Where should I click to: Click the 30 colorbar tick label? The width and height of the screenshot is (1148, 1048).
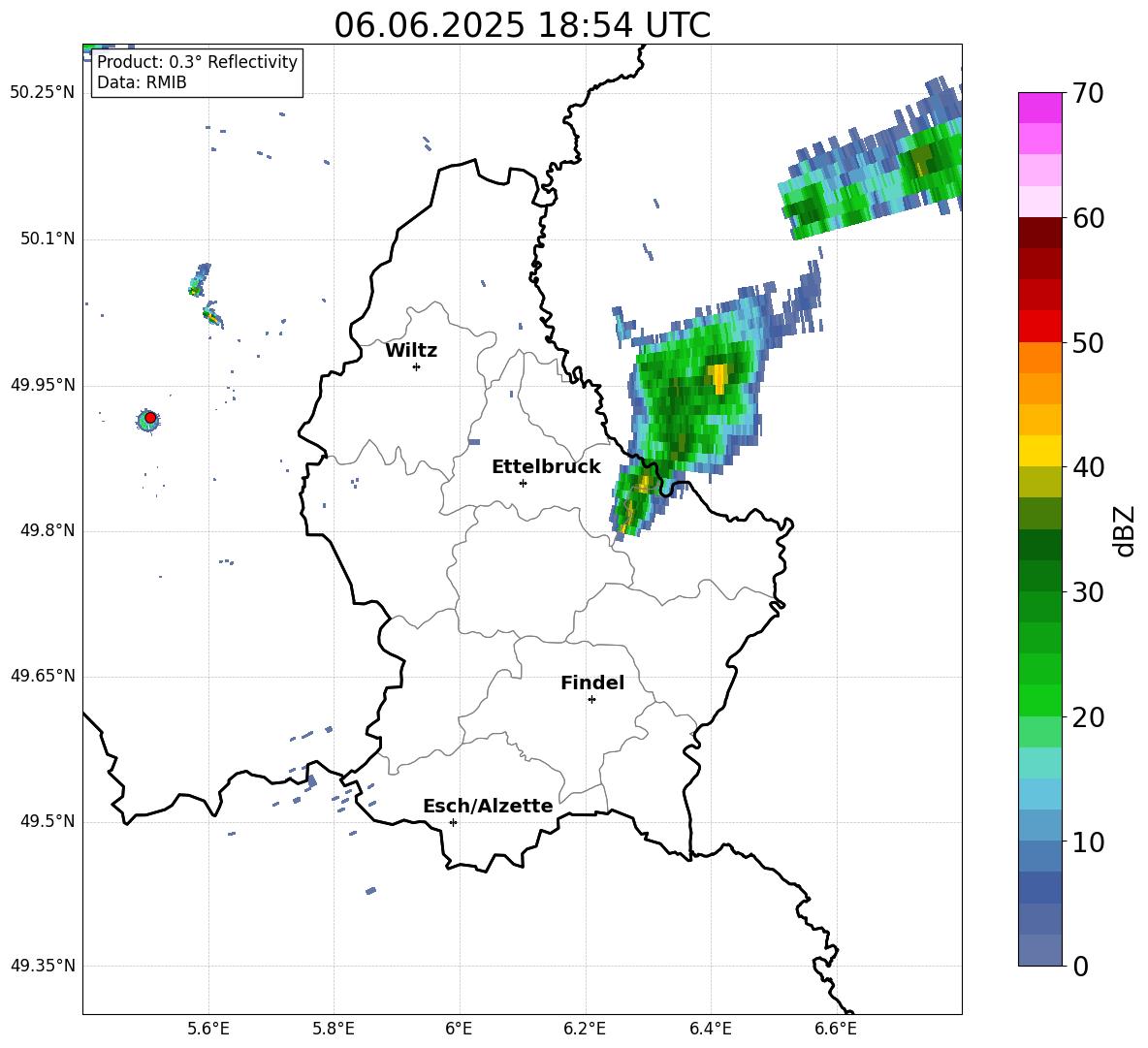tap(1088, 592)
